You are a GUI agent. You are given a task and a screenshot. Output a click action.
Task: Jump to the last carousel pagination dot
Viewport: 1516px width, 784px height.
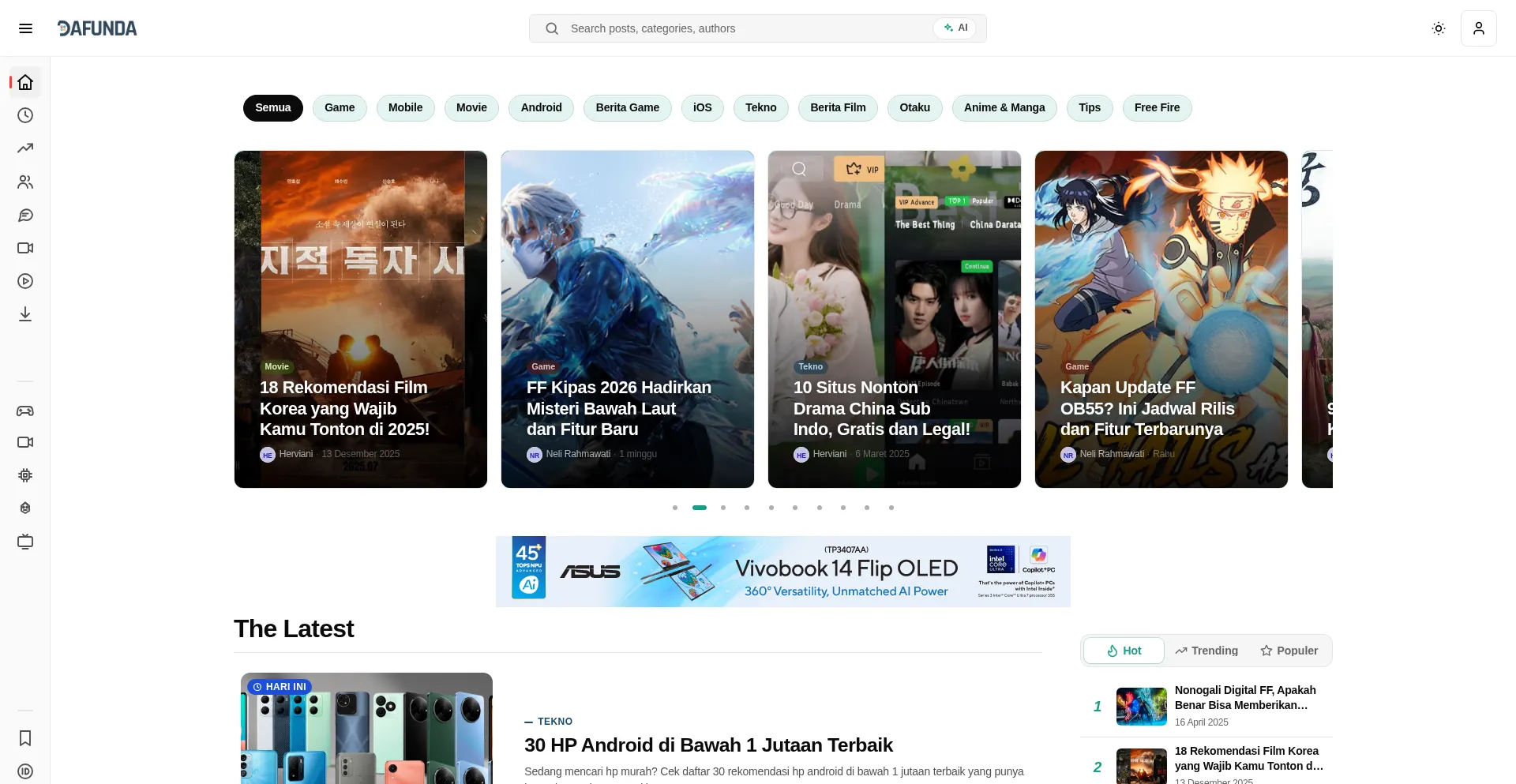tap(891, 508)
